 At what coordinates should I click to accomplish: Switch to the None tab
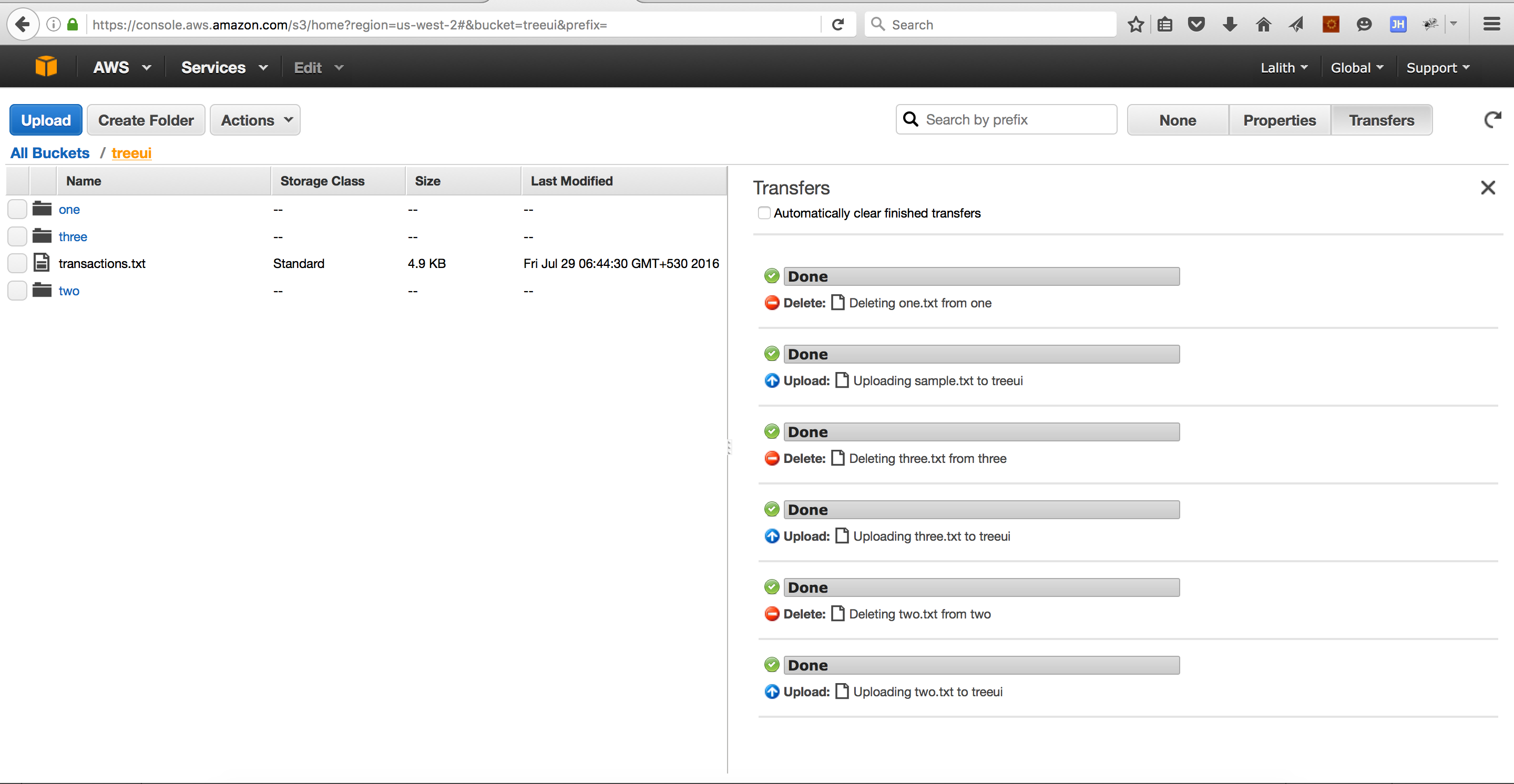coord(1177,120)
